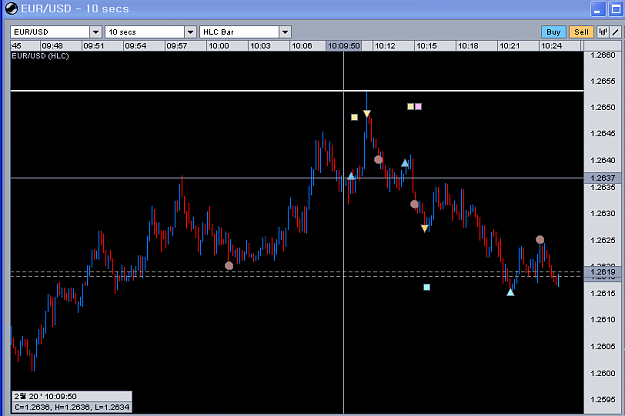The height and width of the screenshot is (416, 625).
Task: Click the 10:00 time axis label
Action: pyautogui.click(x=219, y=46)
